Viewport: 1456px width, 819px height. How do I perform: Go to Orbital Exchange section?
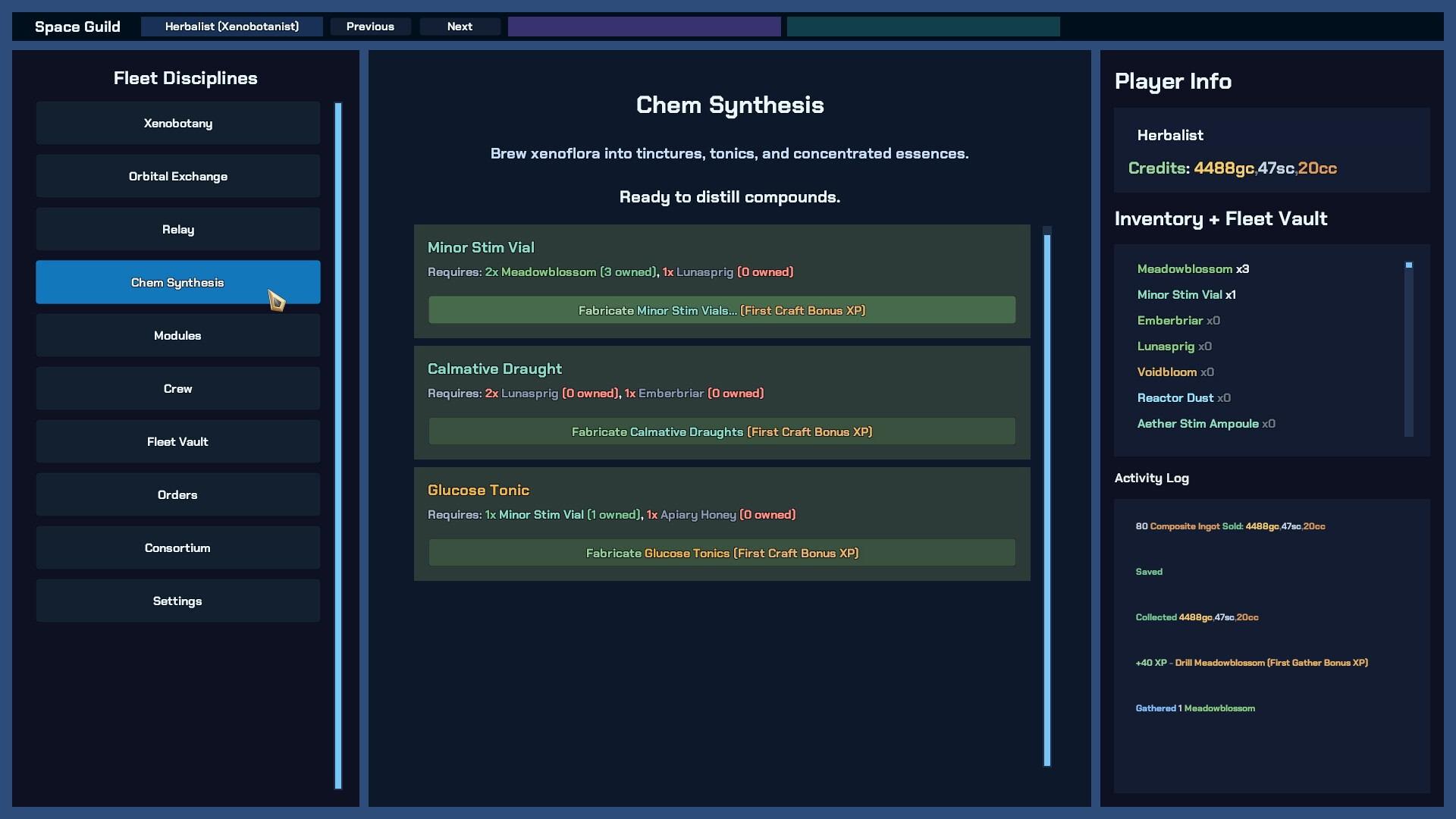(177, 176)
